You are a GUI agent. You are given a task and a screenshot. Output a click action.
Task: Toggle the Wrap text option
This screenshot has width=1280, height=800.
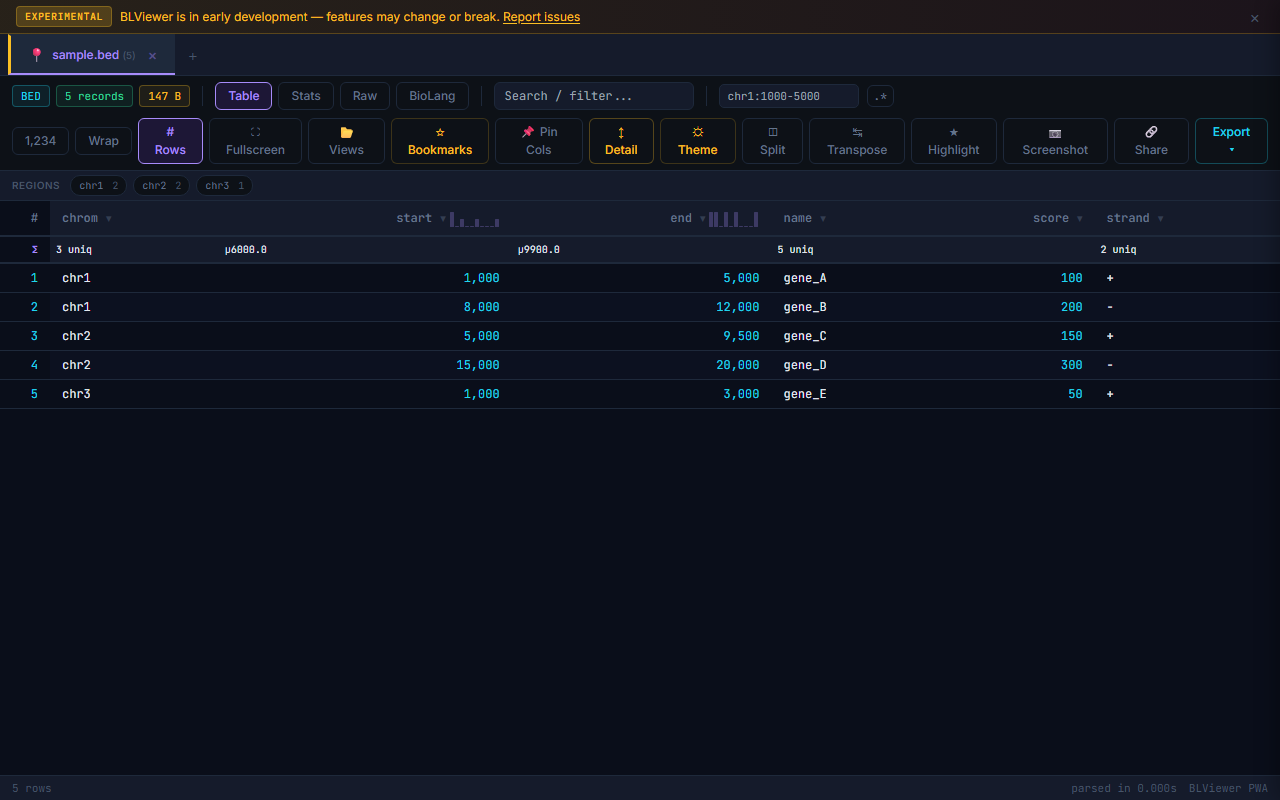coord(103,141)
